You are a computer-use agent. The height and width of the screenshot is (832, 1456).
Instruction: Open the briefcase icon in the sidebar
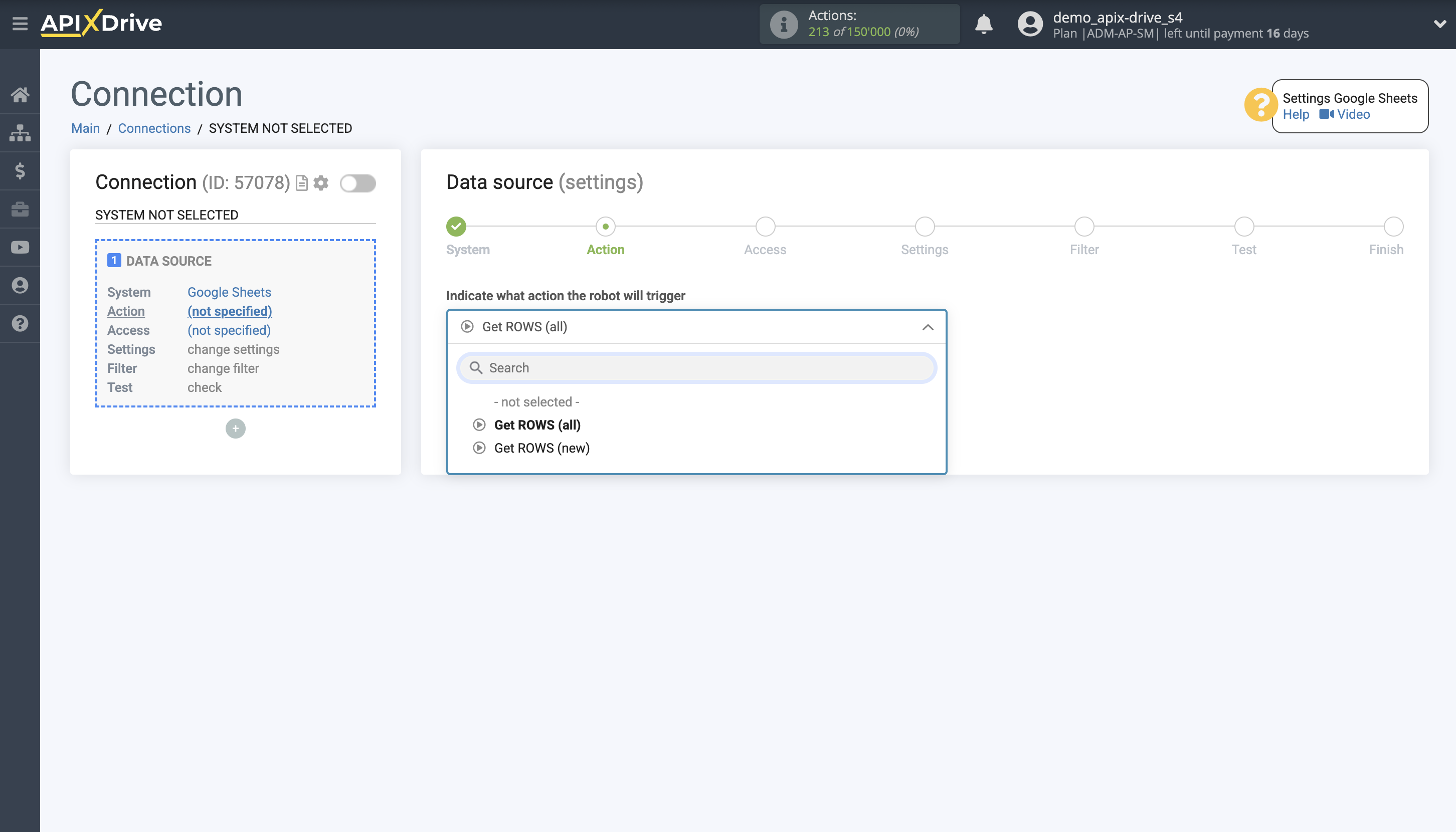click(x=21, y=209)
